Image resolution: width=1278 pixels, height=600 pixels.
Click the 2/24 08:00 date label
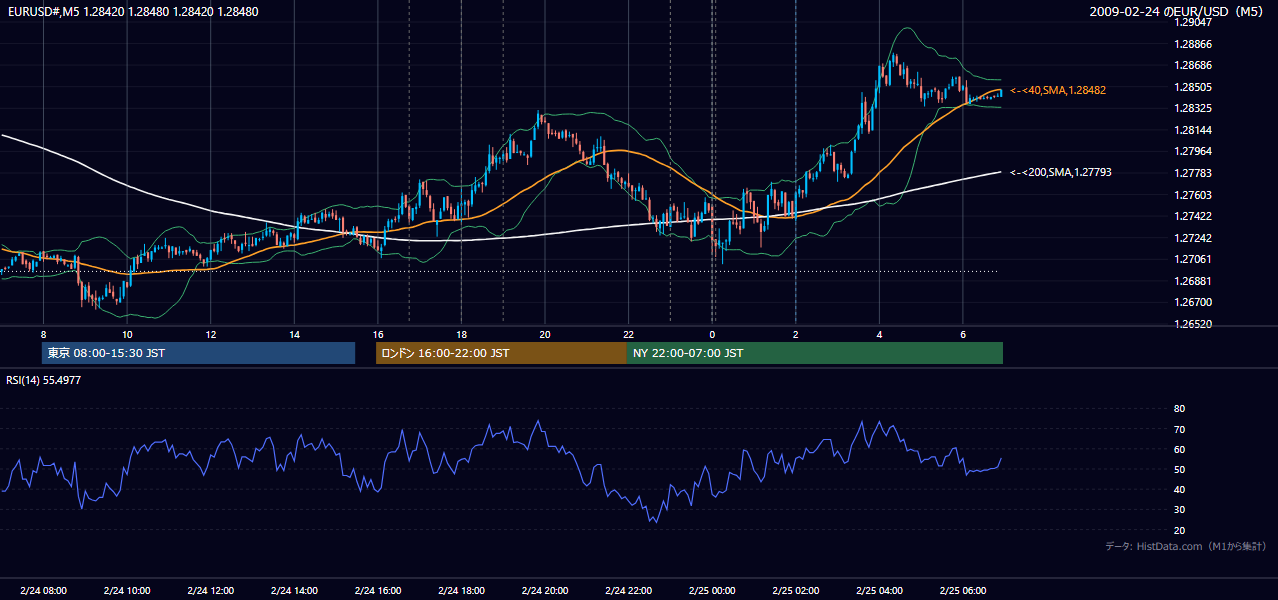43,590
